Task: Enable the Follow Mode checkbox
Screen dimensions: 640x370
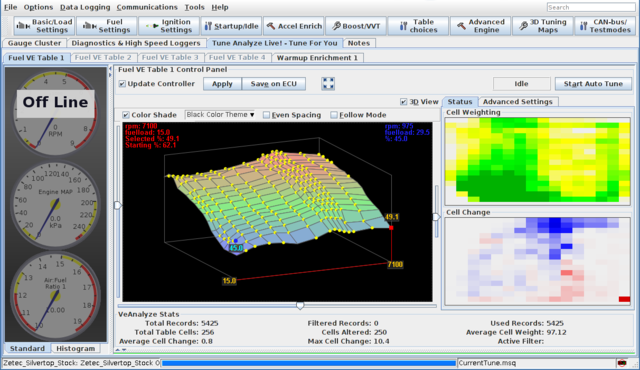Action: (334, 115)
